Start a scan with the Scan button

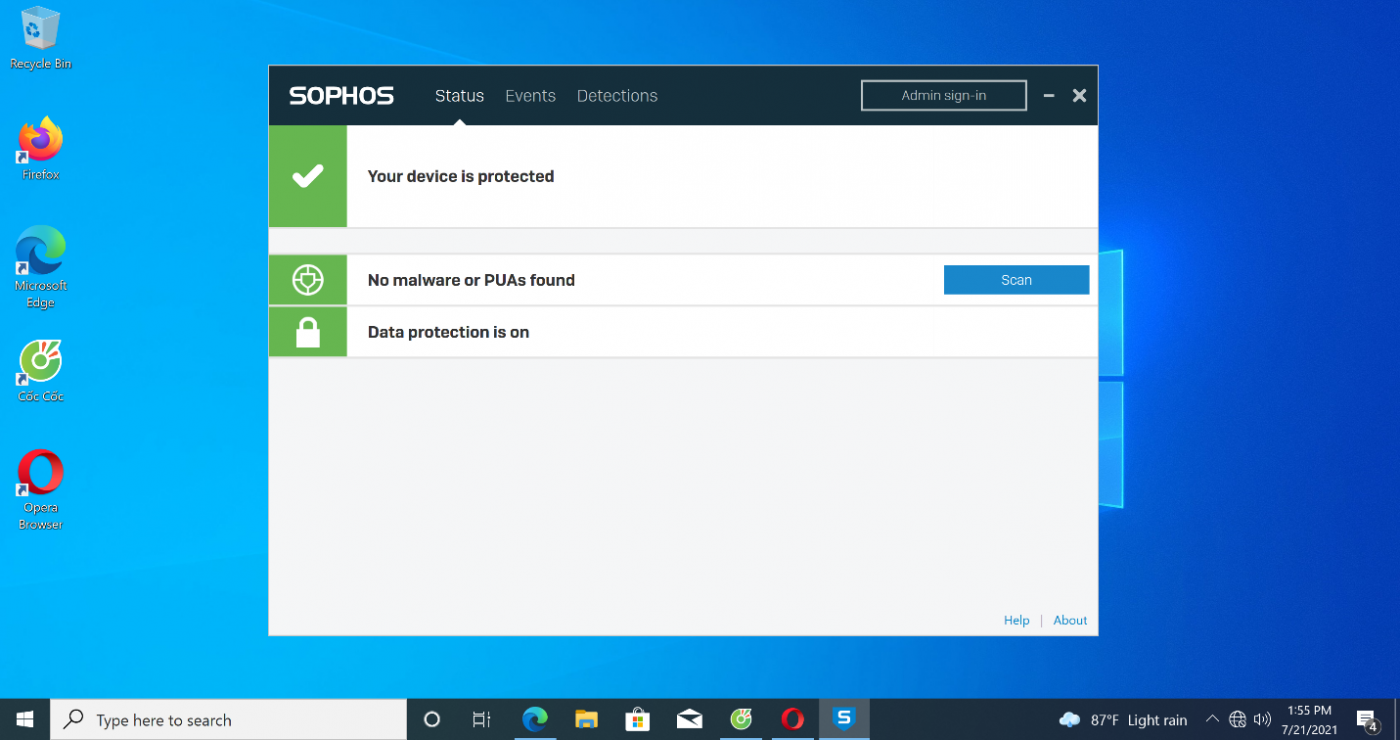(1016, 280)
